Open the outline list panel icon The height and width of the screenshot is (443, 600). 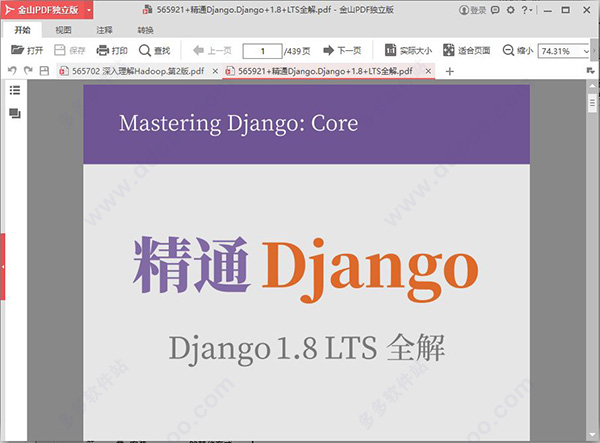15,90
